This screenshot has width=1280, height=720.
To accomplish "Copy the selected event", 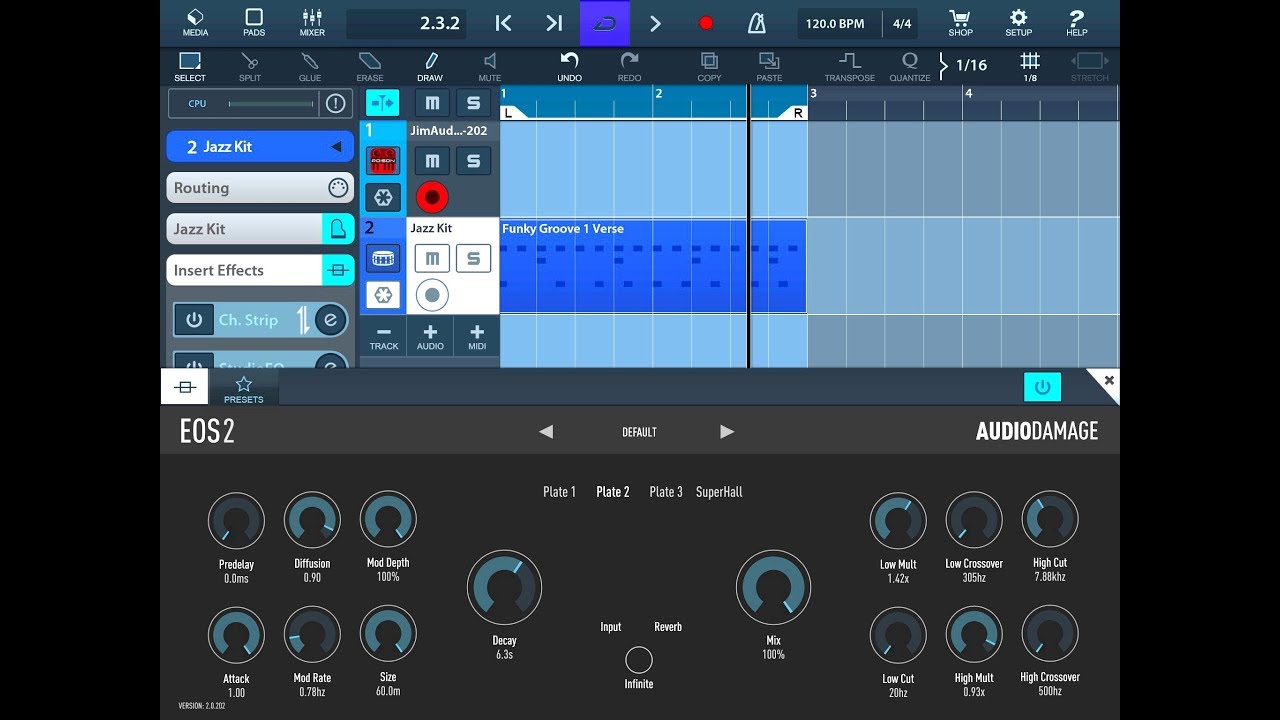I will coord(709,67).
